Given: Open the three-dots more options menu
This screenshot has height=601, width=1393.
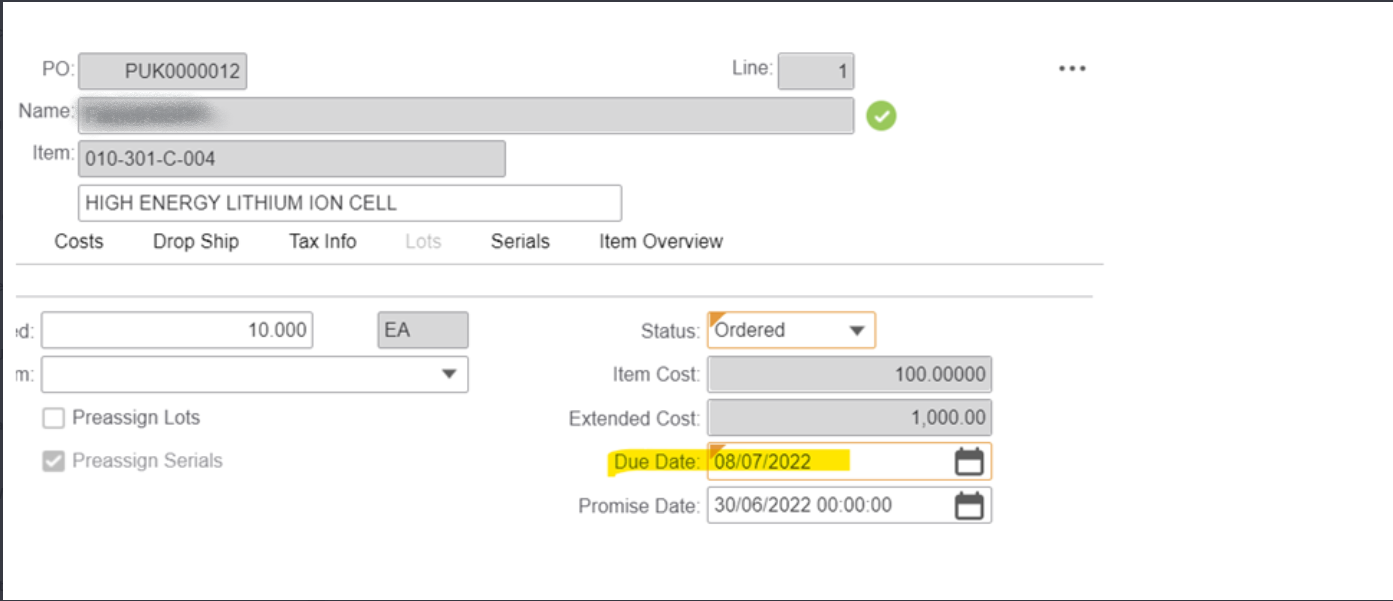Looking at the screenshot, I should click(1071, 69).
